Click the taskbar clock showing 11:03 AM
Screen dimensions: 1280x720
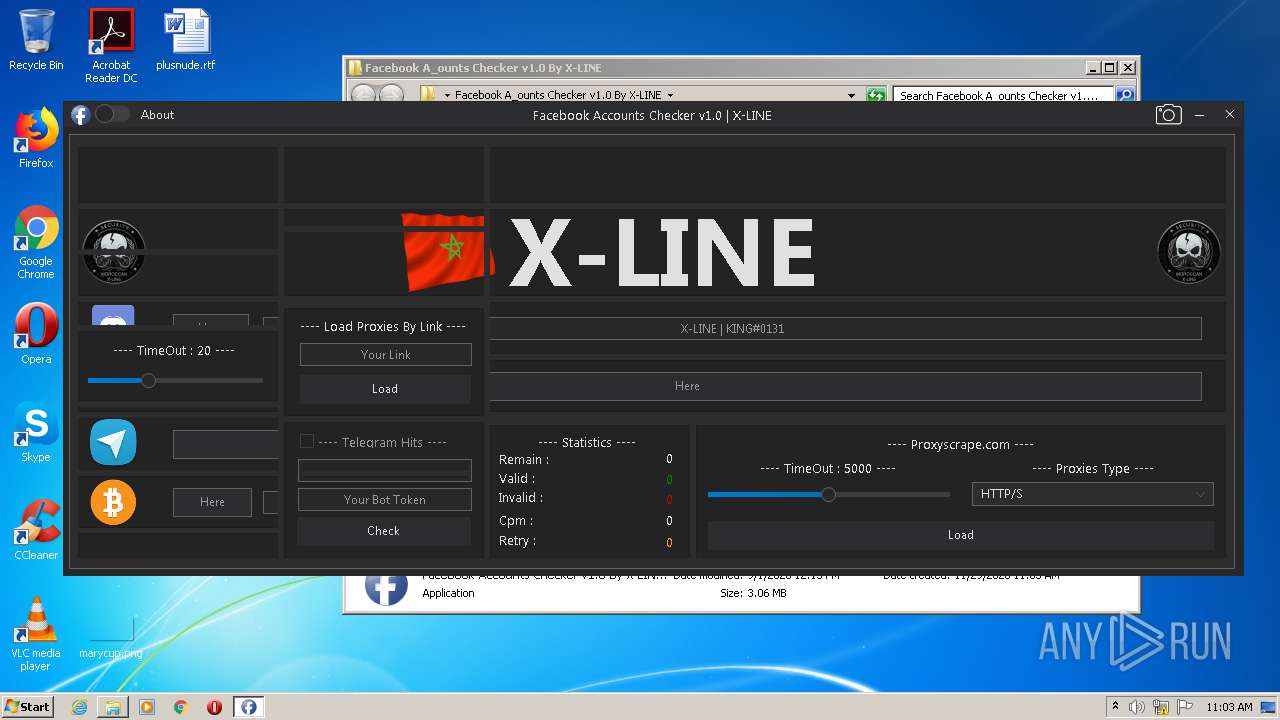[x=1229, y=707]
